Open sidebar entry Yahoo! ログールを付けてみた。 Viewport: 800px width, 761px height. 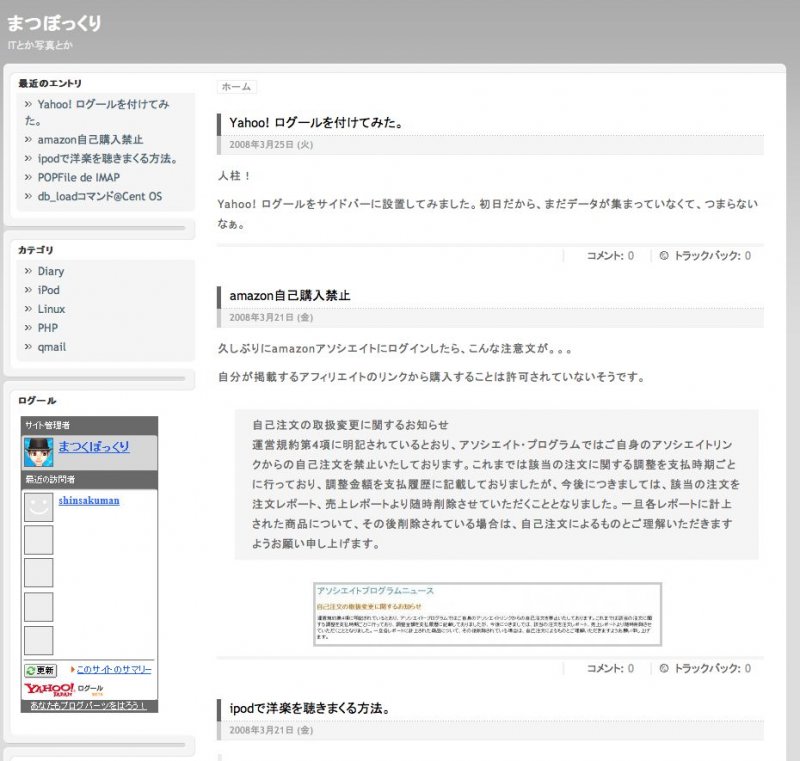coord(97,112)
